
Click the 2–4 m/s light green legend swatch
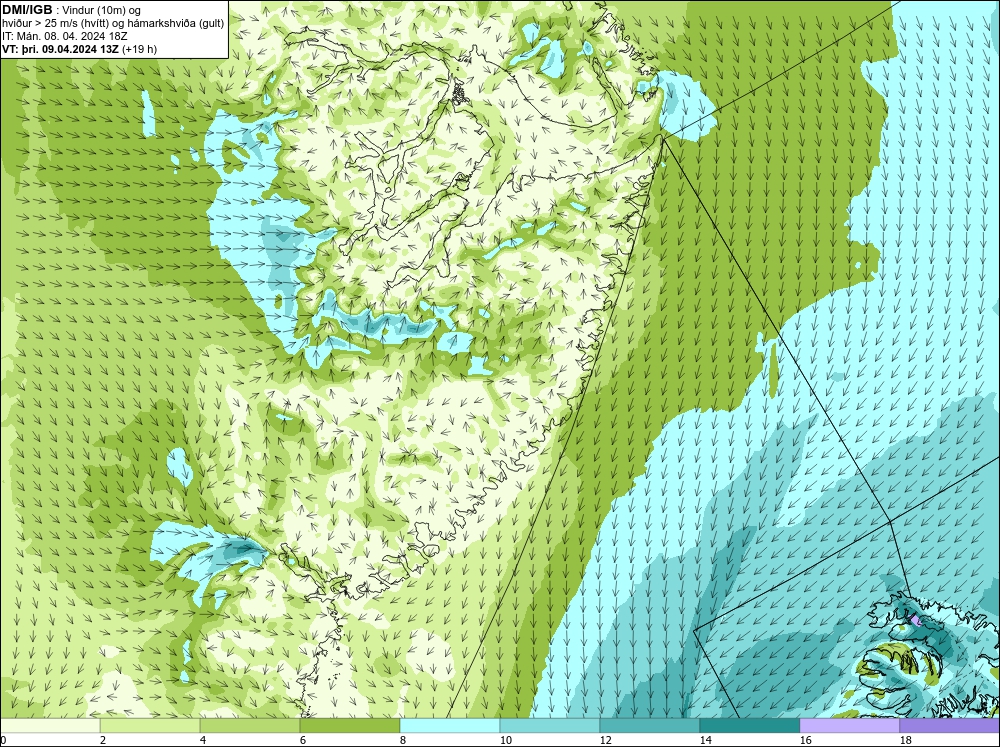150,726
